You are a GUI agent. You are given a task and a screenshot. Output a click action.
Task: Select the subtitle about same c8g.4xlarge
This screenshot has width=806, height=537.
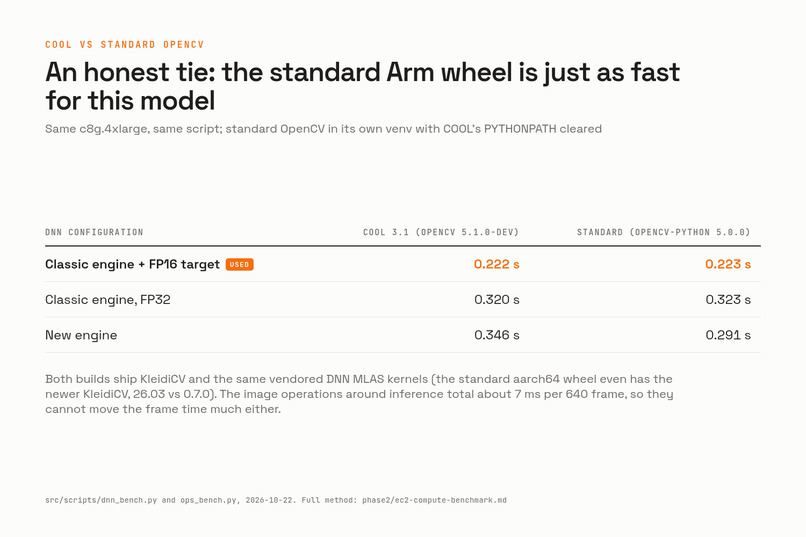323,128
